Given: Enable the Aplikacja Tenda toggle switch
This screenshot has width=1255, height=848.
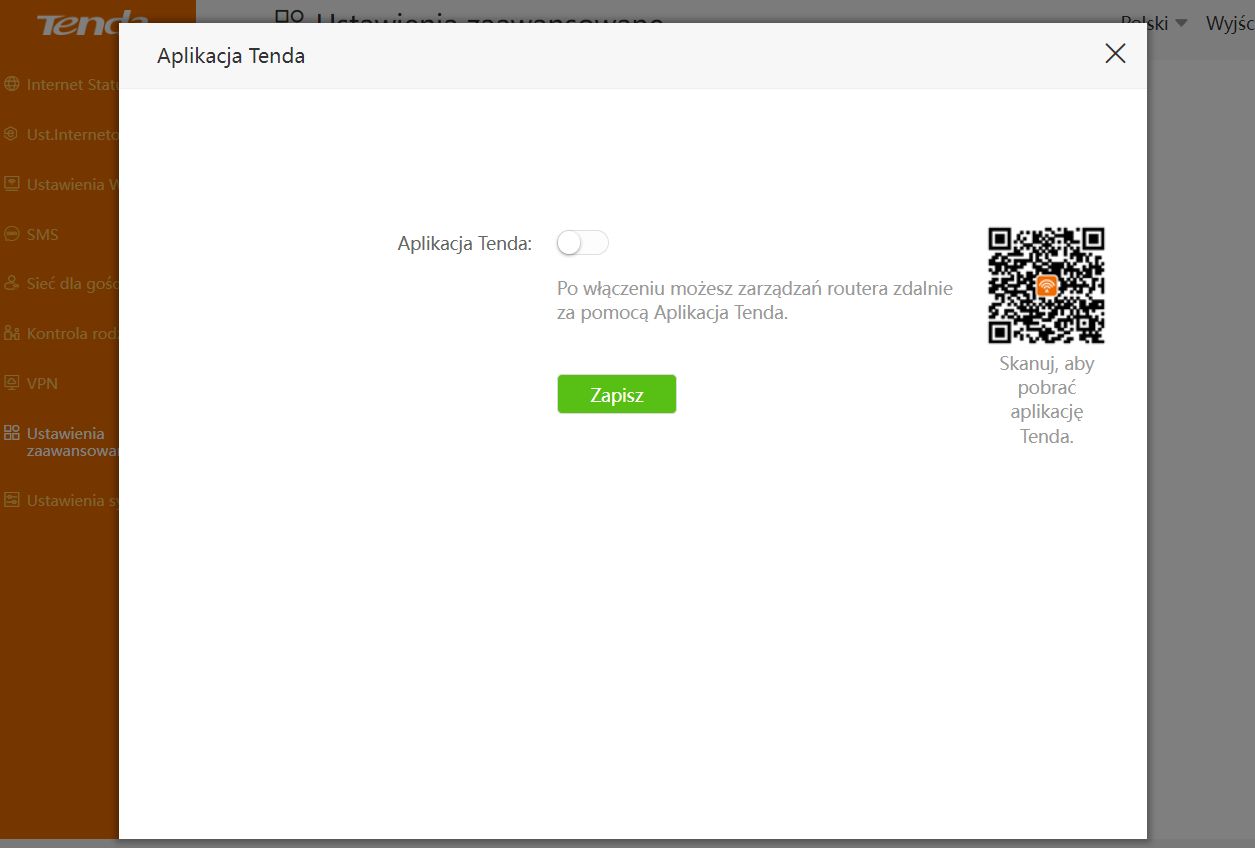Looking at the screenshot, I should [x=583, y=243].
